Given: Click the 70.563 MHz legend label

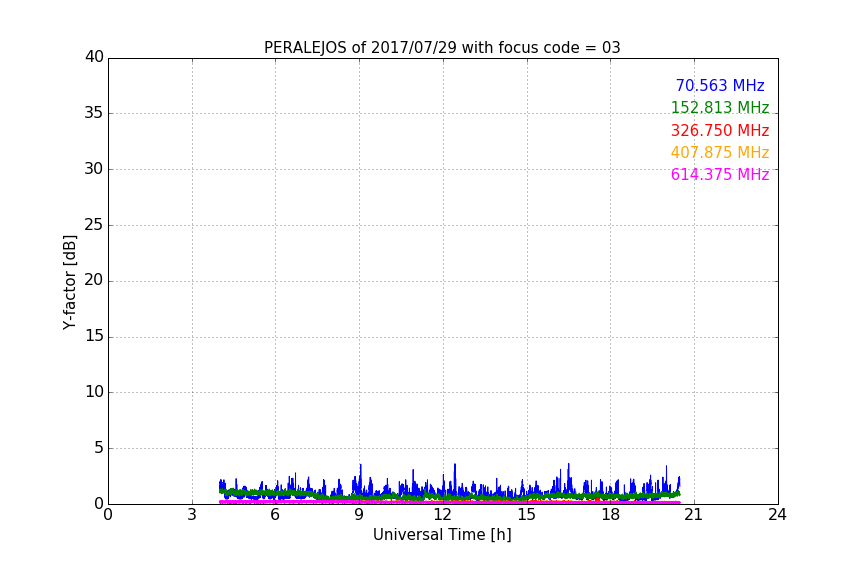Looking at the screenshot, I should pyautogui.click(x=720, y=86).
